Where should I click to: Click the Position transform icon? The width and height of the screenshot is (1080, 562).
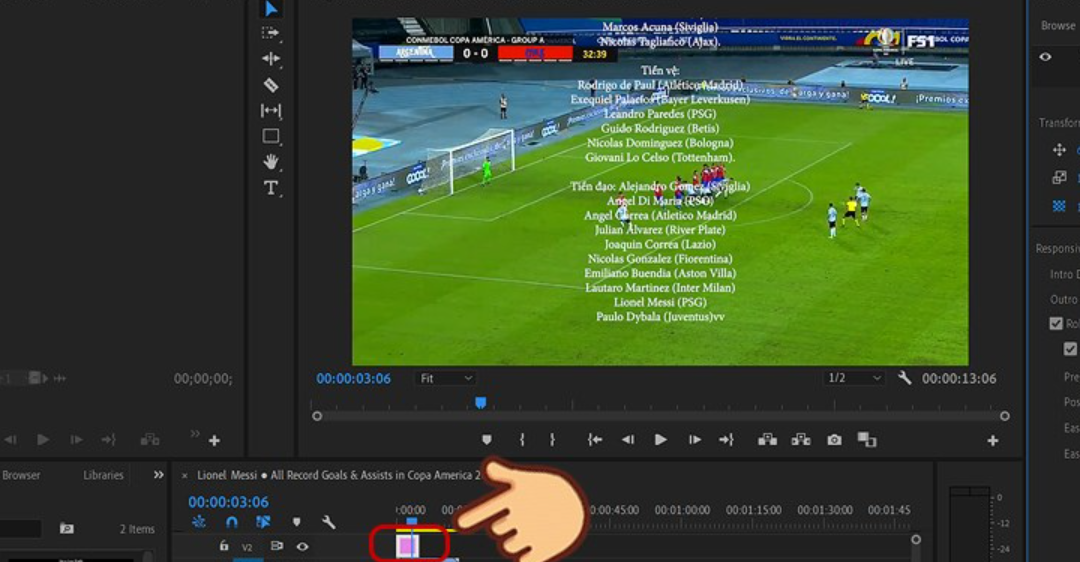point(1059,149)
